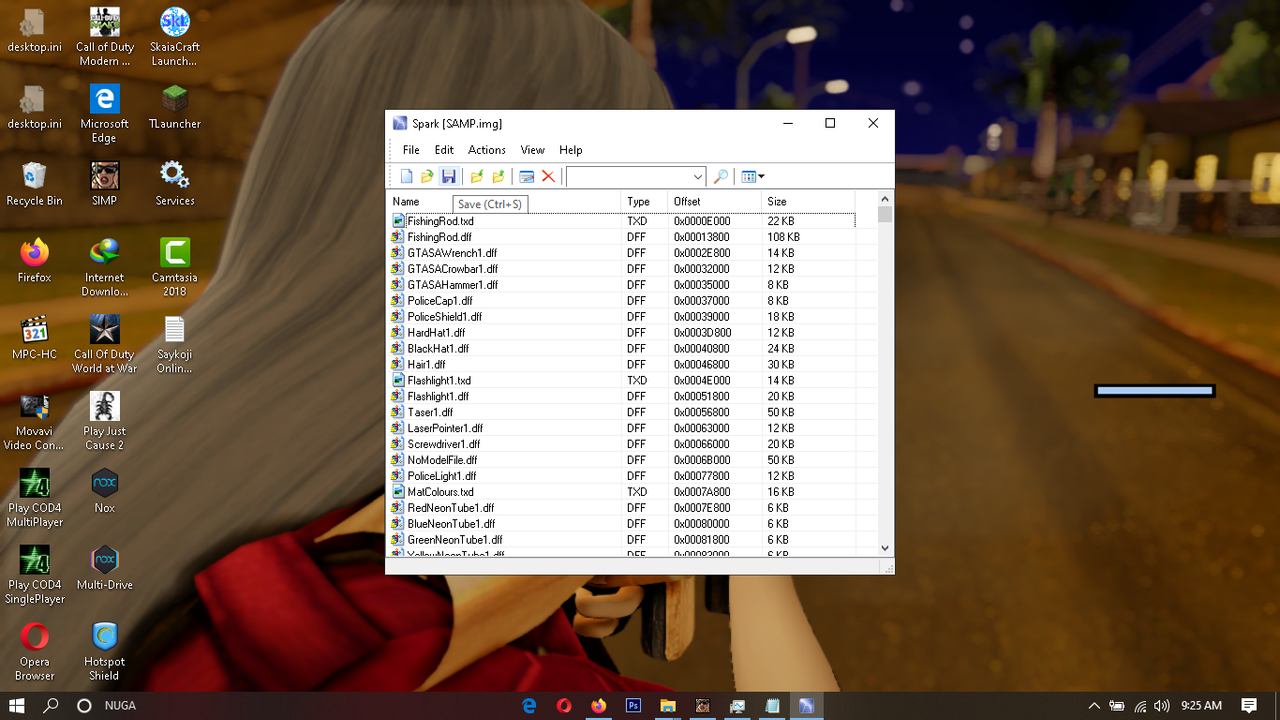This screenshot has height=720, width=1280.
Task: Click the Internet Download Manager desktop icon
Action: click(x=104, y=267)
